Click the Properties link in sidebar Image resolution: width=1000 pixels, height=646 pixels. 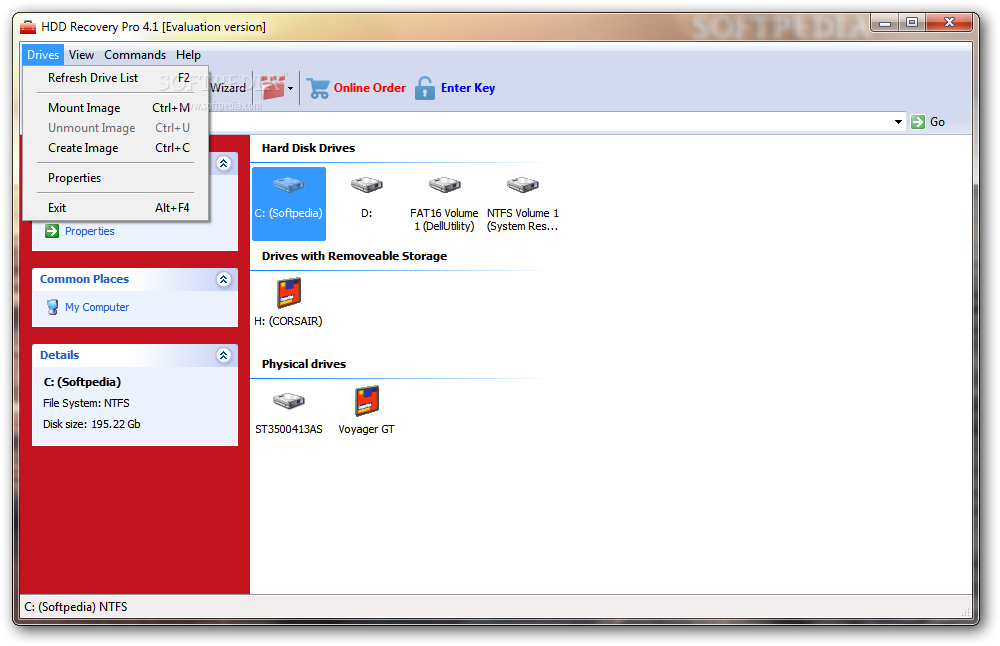pos(89,231)
